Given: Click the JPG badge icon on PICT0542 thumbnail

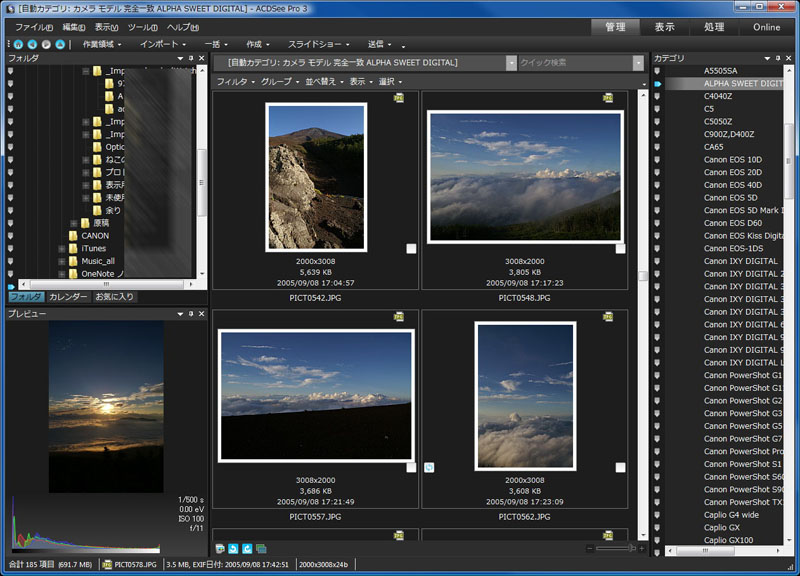Looking at the screenshot, I should pyautogui.click(x=399, y=98).
